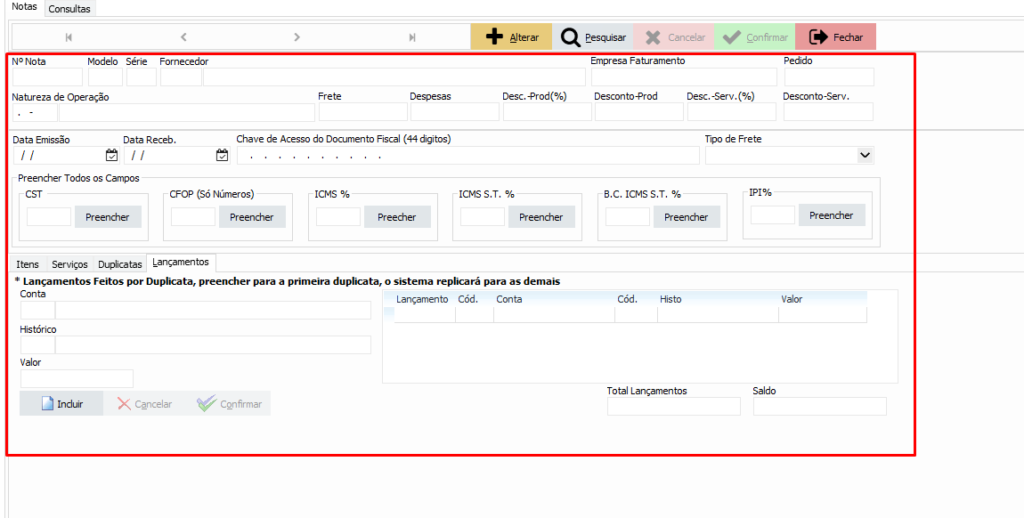
Task: Select the Duplicatas tab
Action: tap(120, 265)
